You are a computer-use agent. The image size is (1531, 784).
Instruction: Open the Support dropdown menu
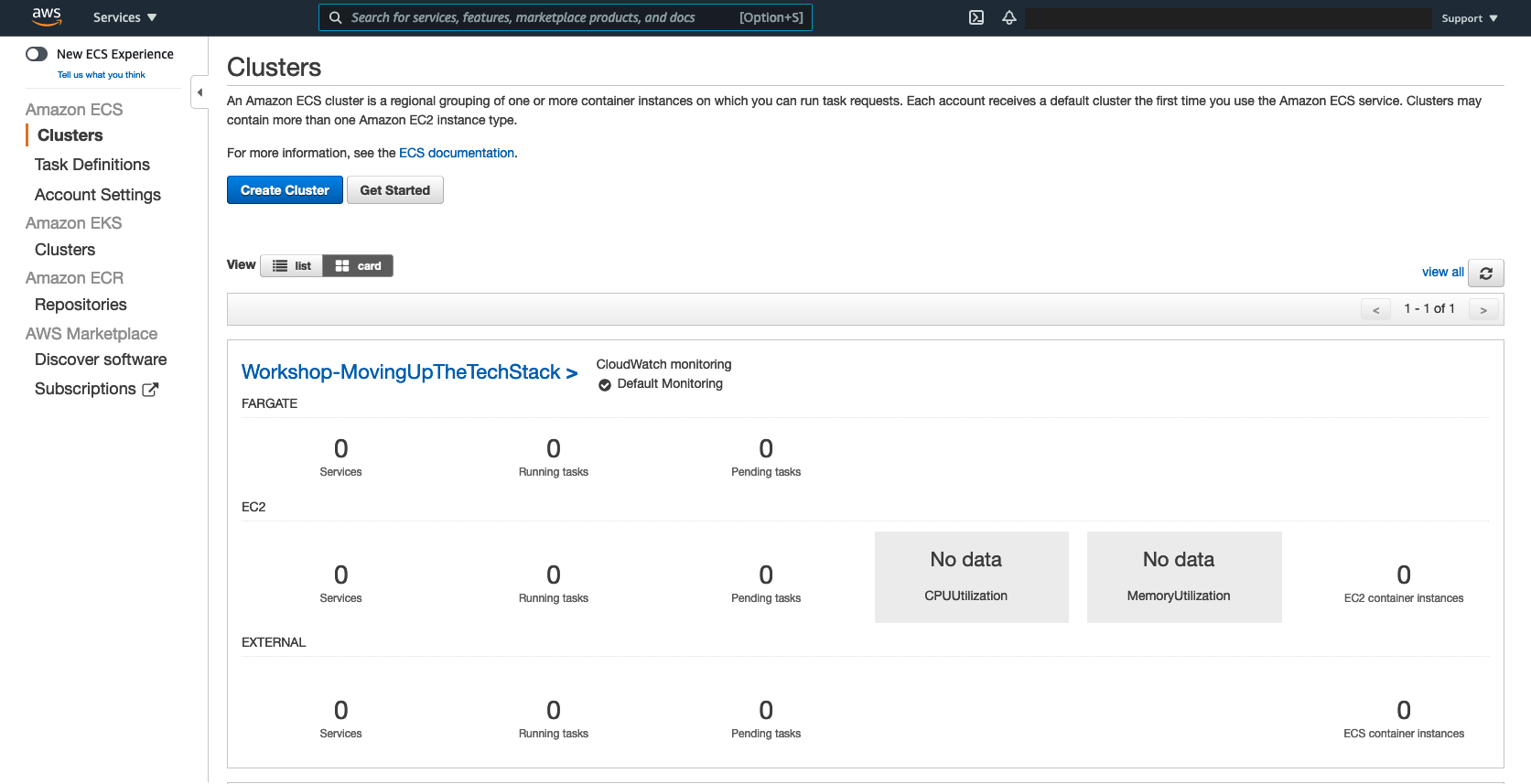coord(1470,18)
